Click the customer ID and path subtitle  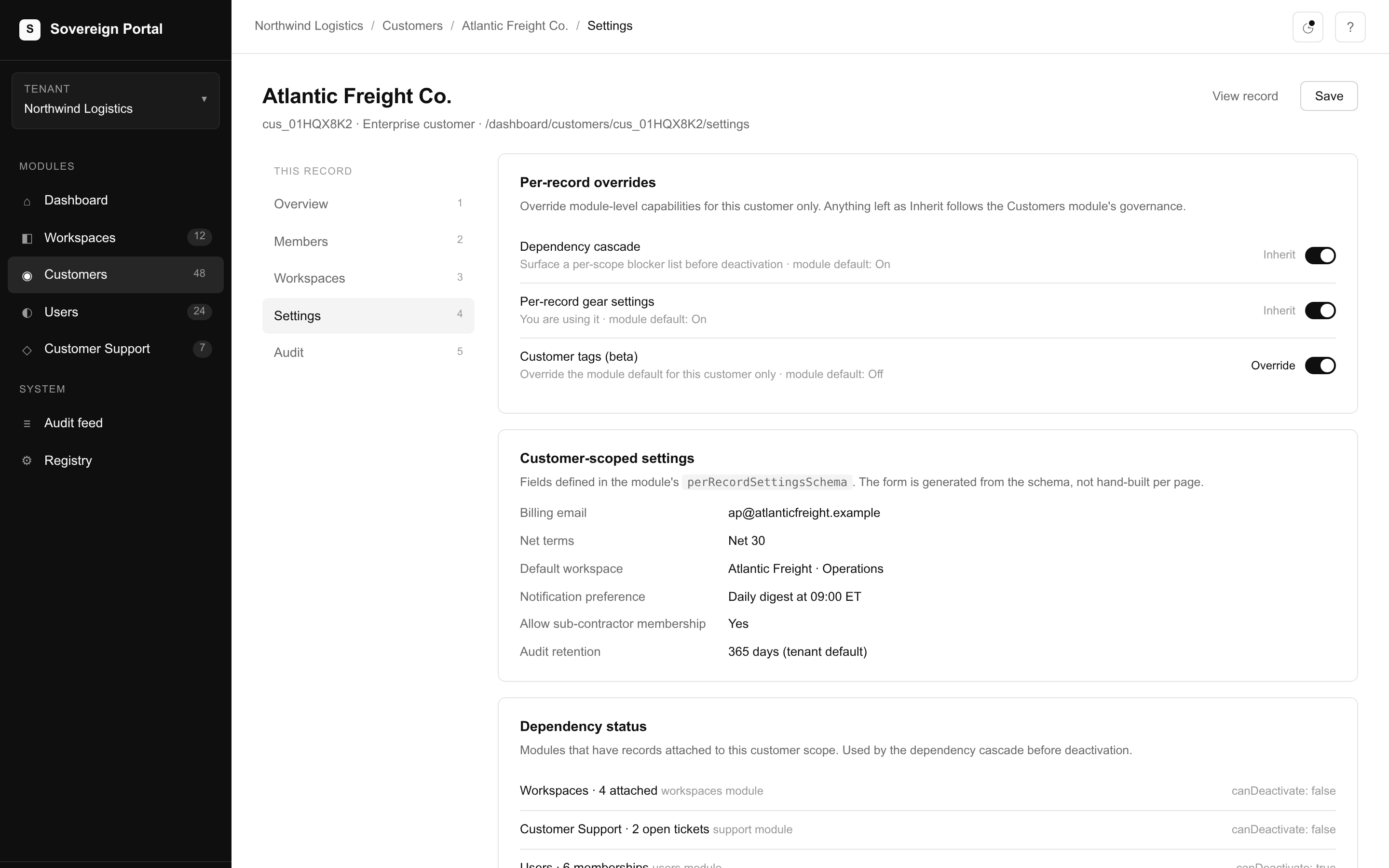point(505,124)
